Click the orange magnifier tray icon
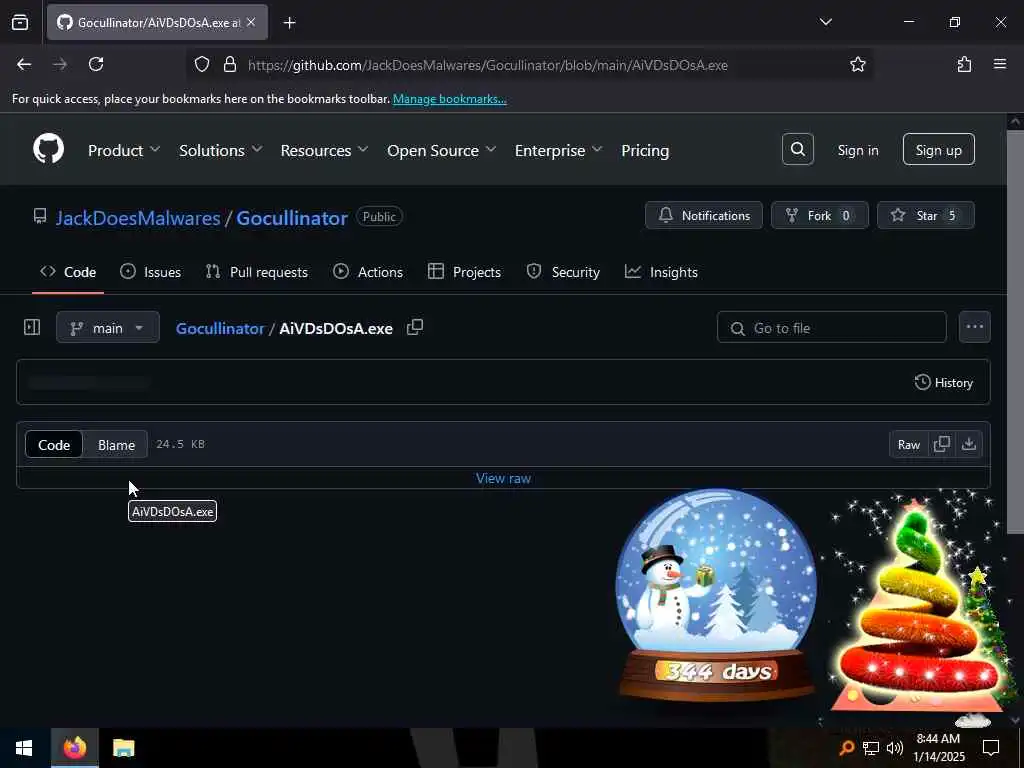 [847, 748]
